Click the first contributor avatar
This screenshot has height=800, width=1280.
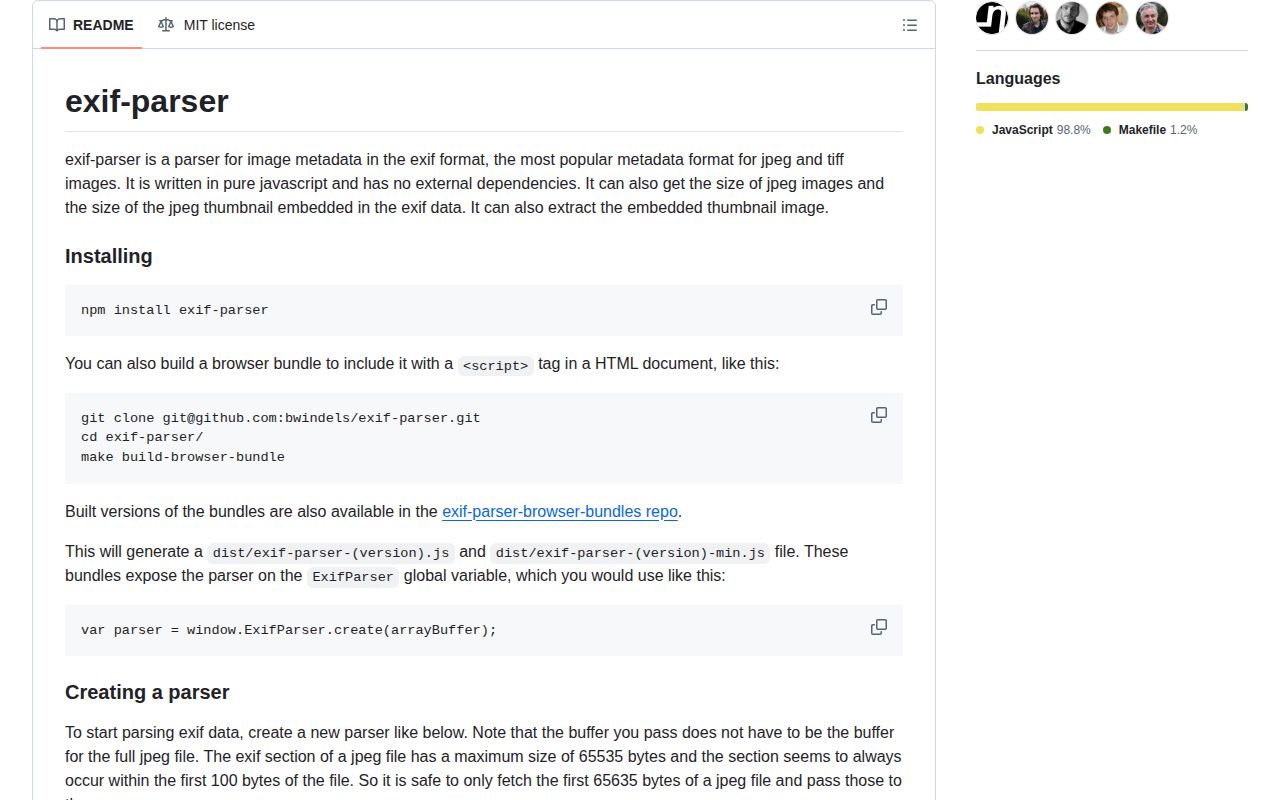coord(992,18)
